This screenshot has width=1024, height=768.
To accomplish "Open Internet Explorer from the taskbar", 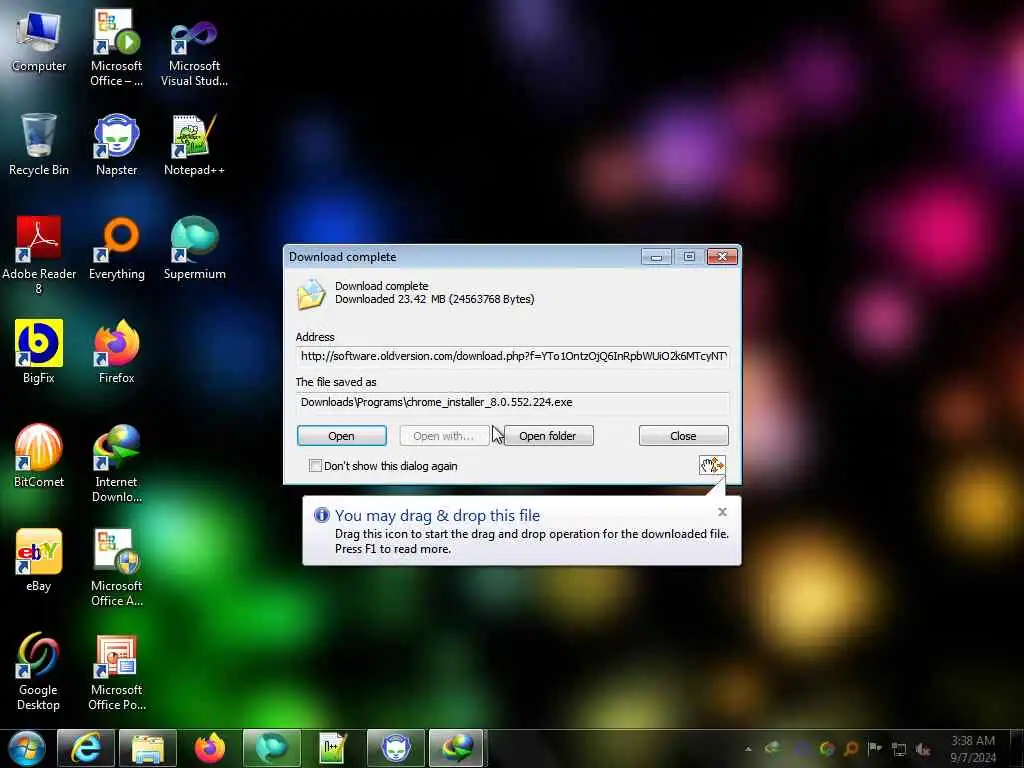I will click(x=86, y=748).
